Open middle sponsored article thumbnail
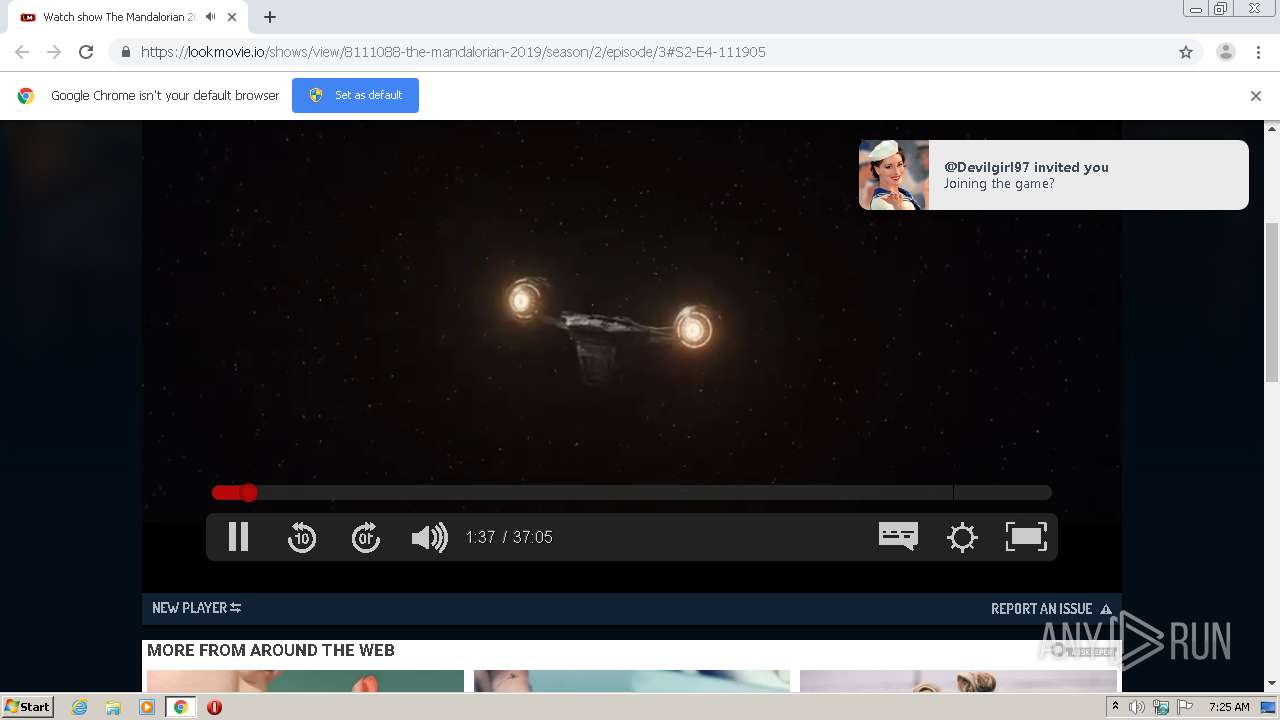The height and width of the screenshot is (720, 1280). (x=632, y=681)
